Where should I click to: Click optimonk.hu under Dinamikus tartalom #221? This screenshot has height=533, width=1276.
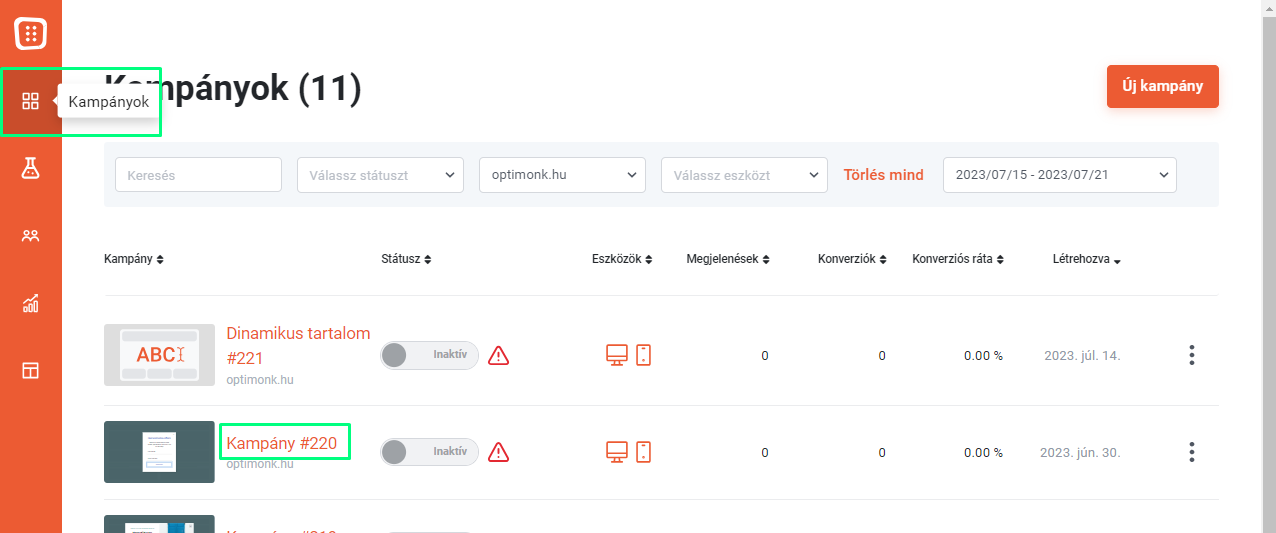(260, 380)
